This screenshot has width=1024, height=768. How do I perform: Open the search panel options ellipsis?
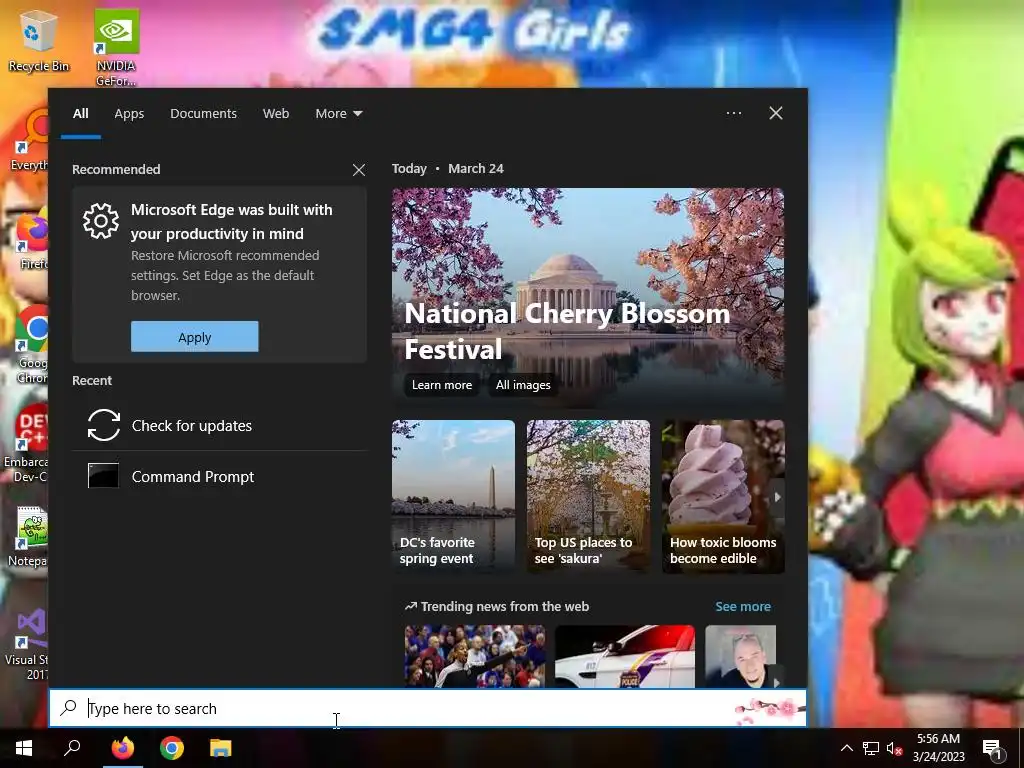tap(734, 113)
